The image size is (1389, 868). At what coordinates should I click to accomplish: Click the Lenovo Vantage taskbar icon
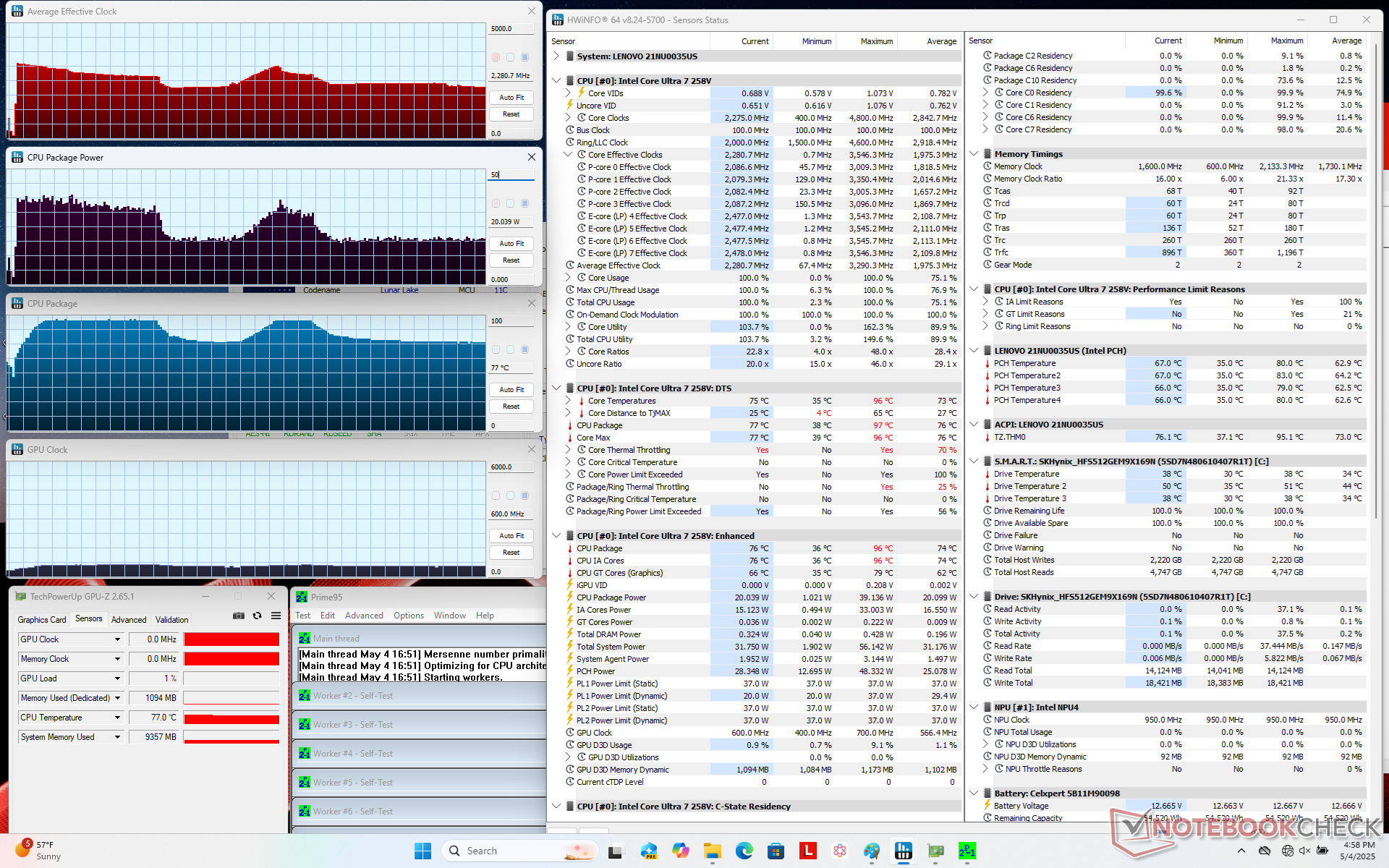[x=807, y=851]
